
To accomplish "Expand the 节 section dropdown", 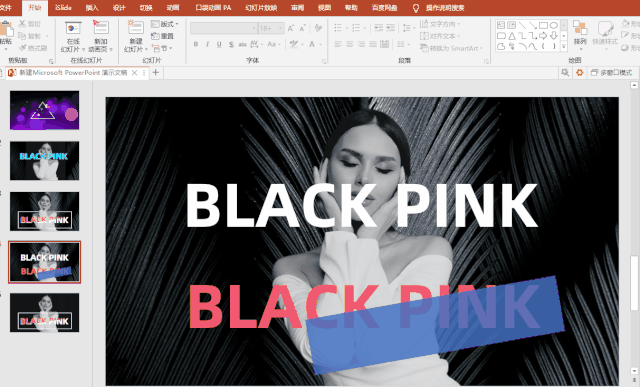I will click(x=162, y=48).
